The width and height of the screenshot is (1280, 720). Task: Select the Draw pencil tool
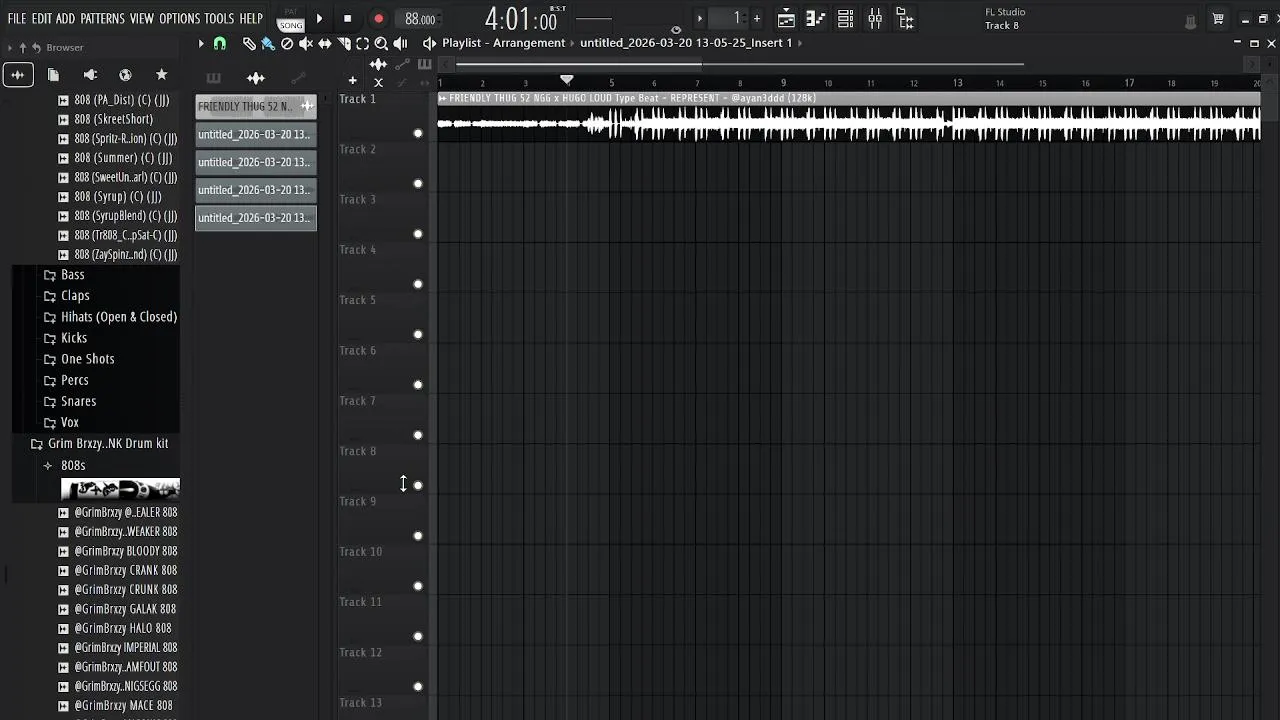click(249, 43)
